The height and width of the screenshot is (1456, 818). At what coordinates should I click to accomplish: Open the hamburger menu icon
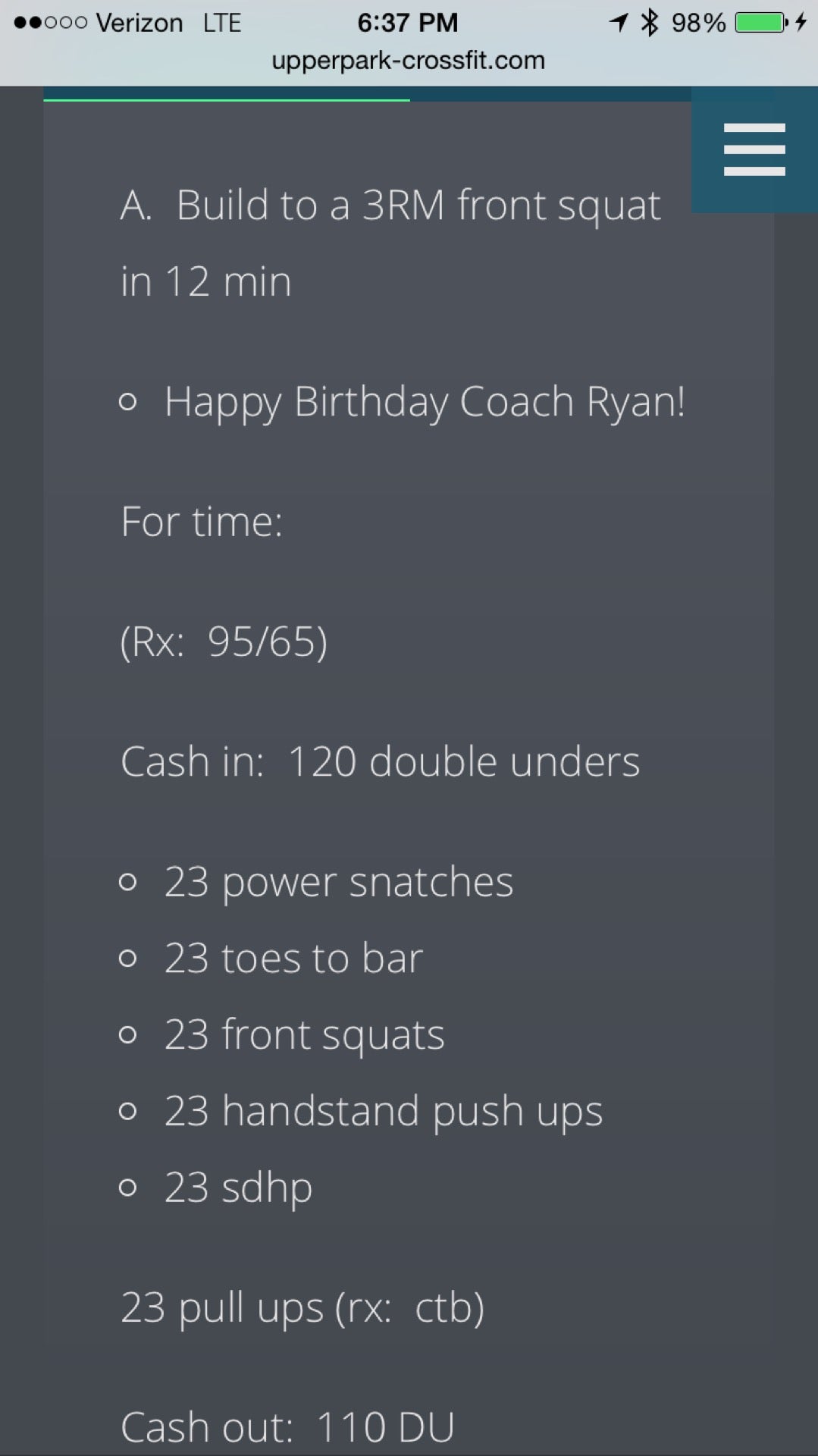click(x=754, y=149)
